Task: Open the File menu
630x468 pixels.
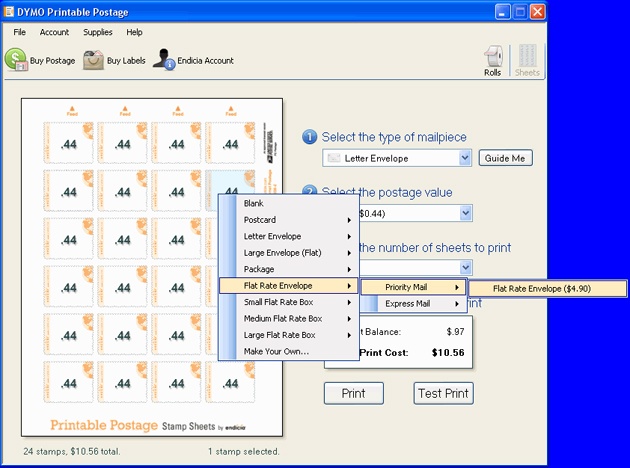Action: pyautogui.click(x=19, y=32)
